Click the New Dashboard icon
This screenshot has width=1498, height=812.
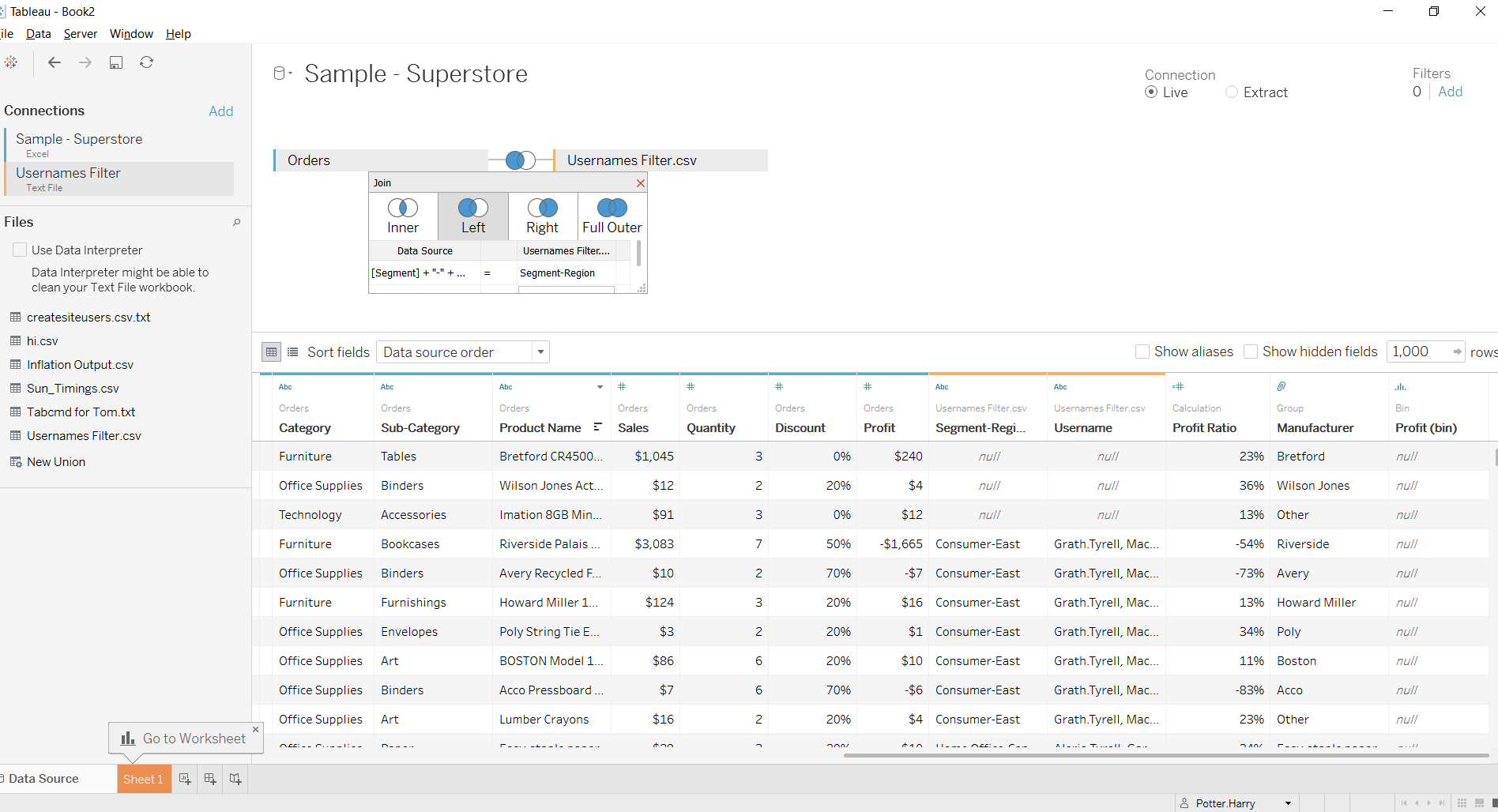(x=210, y=779)
